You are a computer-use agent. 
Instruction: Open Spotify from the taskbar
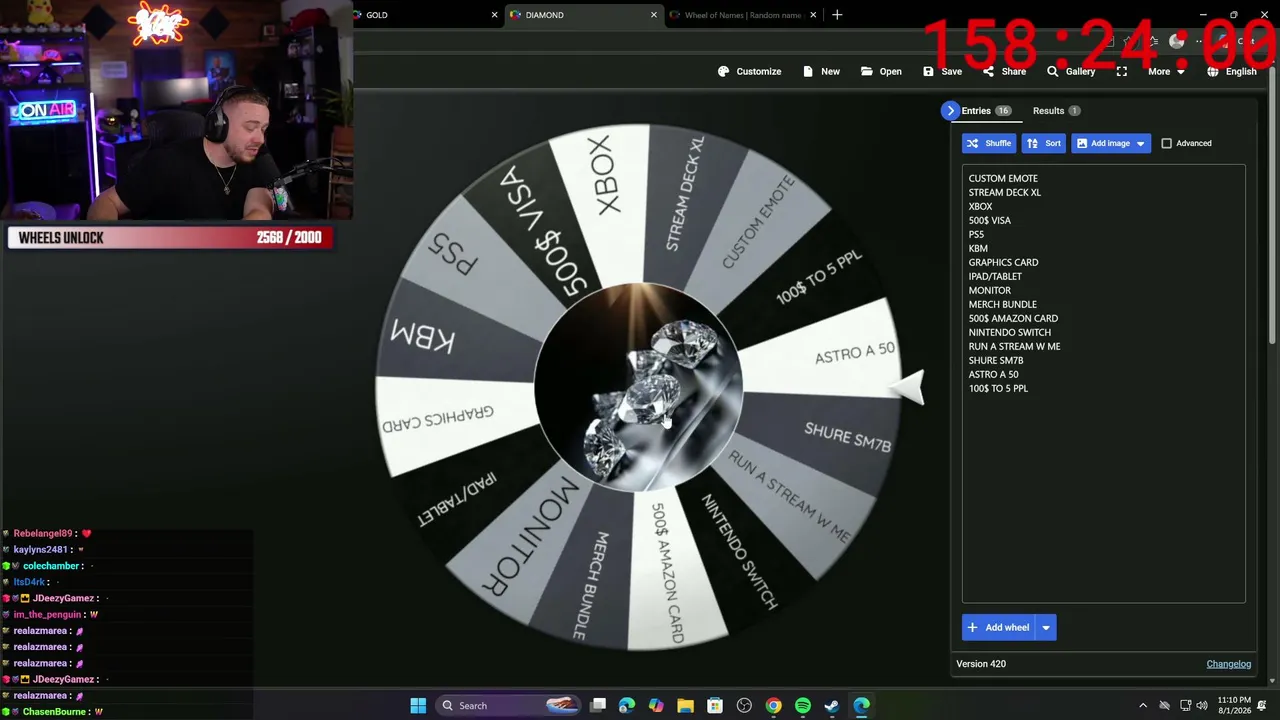coord(803,706)
